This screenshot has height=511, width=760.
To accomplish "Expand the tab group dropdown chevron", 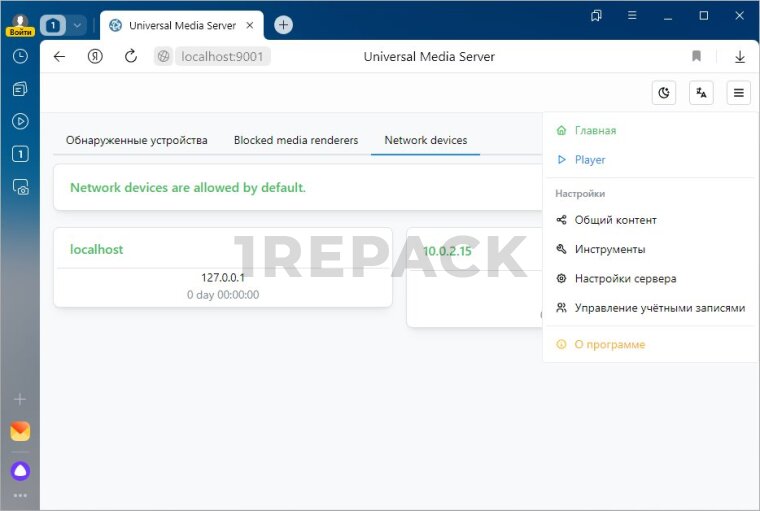I will click(77, 25).
